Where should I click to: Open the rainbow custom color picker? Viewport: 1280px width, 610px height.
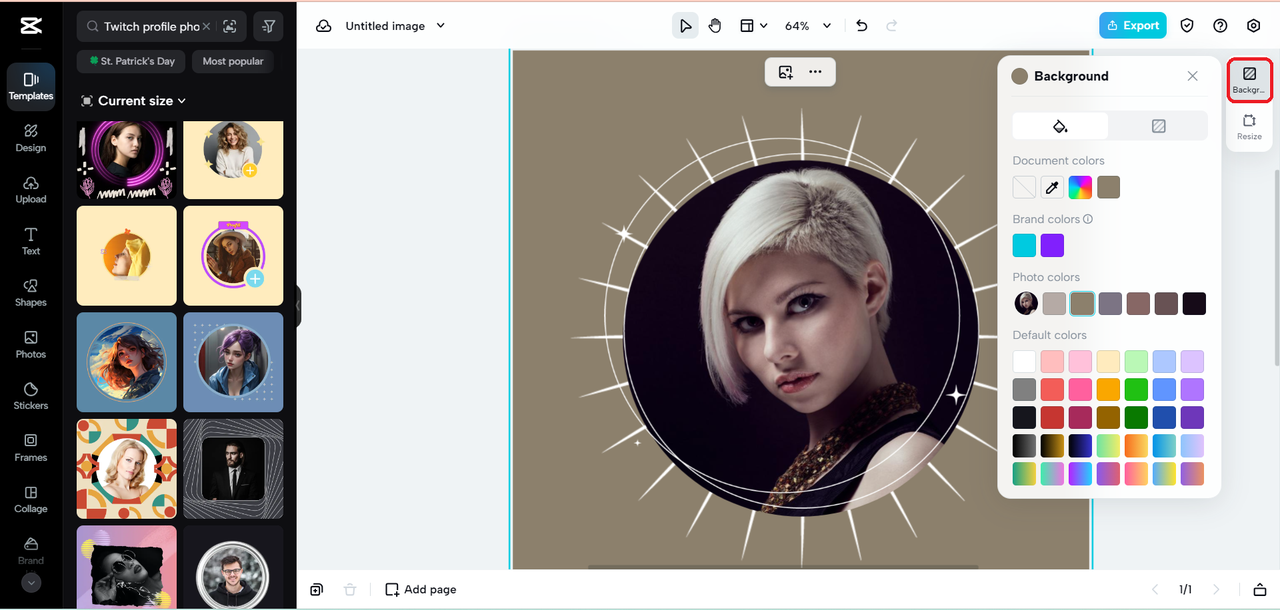click(1080, 187)
